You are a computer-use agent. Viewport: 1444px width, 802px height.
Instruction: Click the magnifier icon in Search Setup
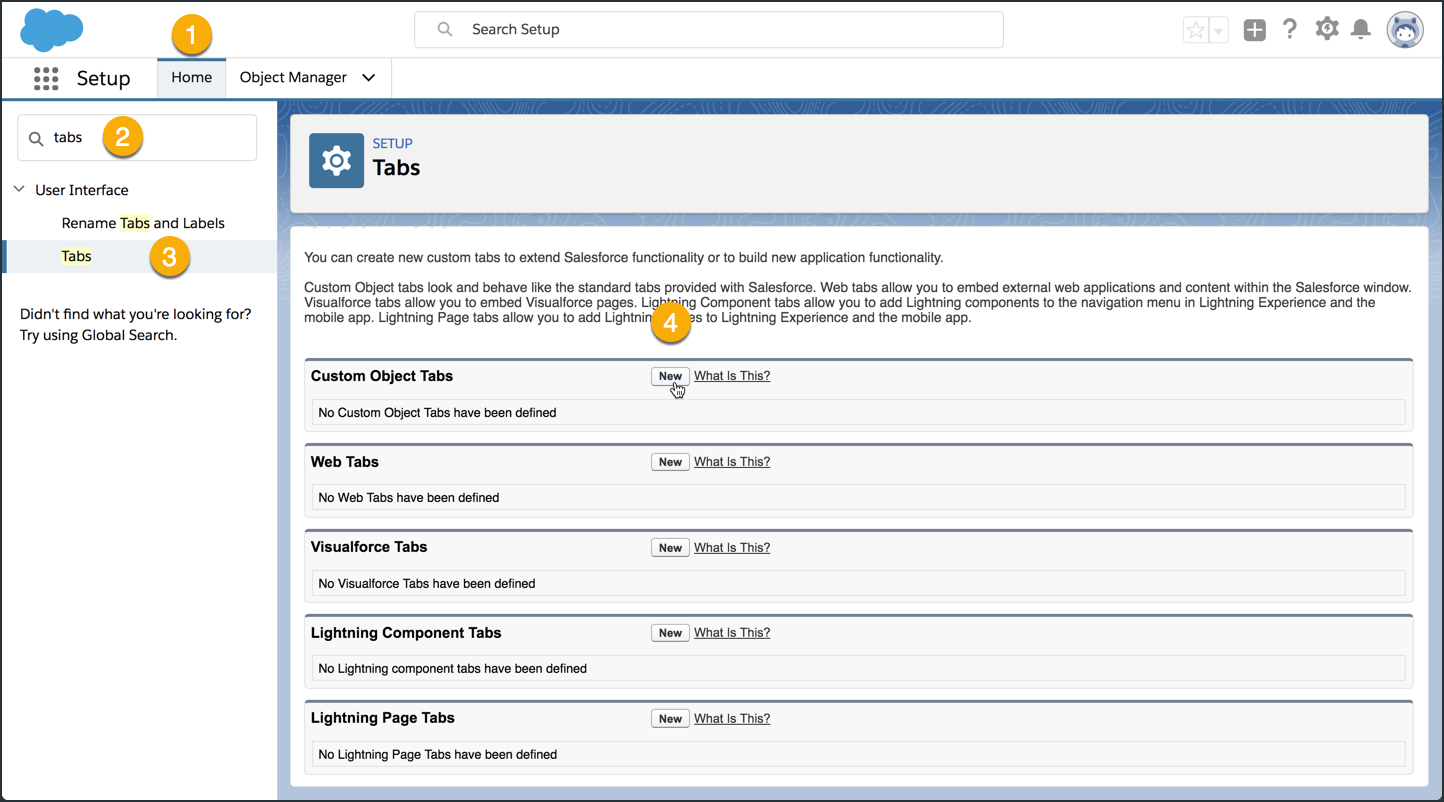point(445,30)
